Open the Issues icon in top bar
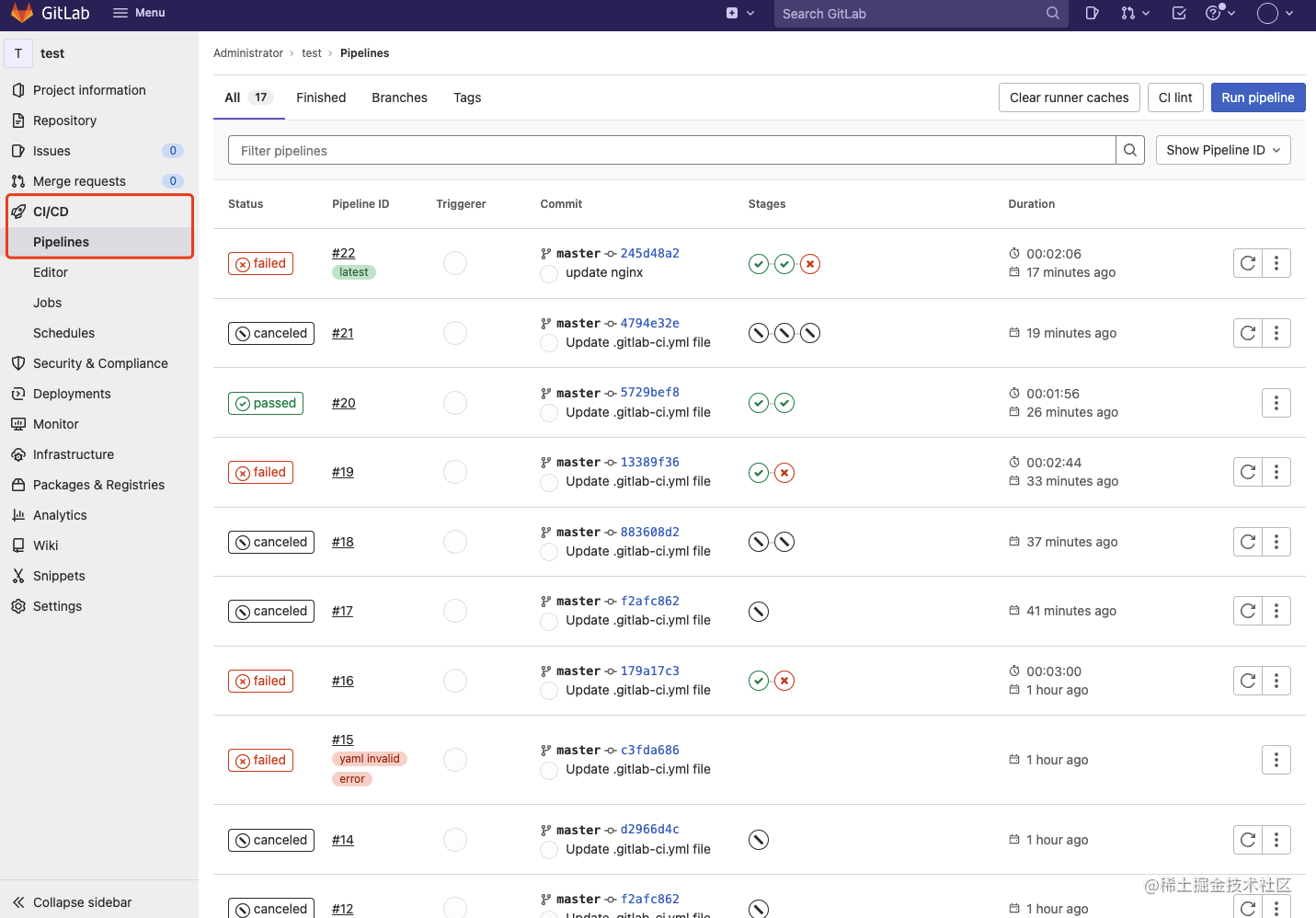This screenshot has height=918, width=1316. click(x=1092, y=13)
